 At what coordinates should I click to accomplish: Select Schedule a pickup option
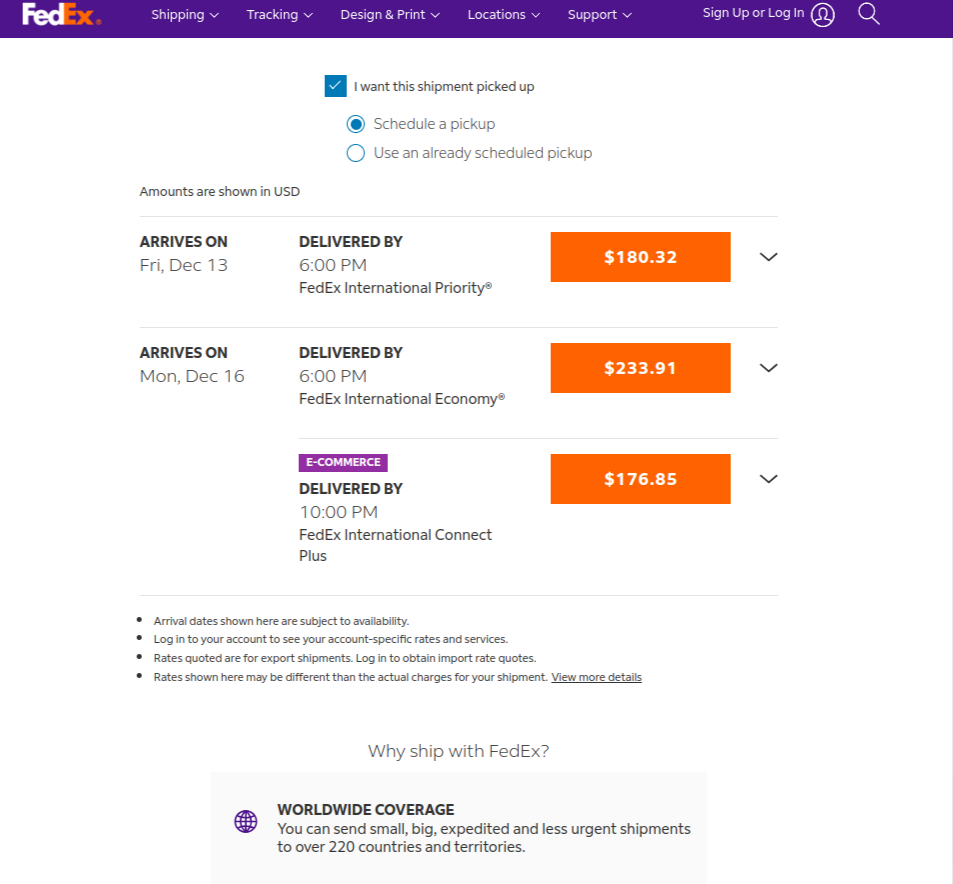(x=356, y=124)
